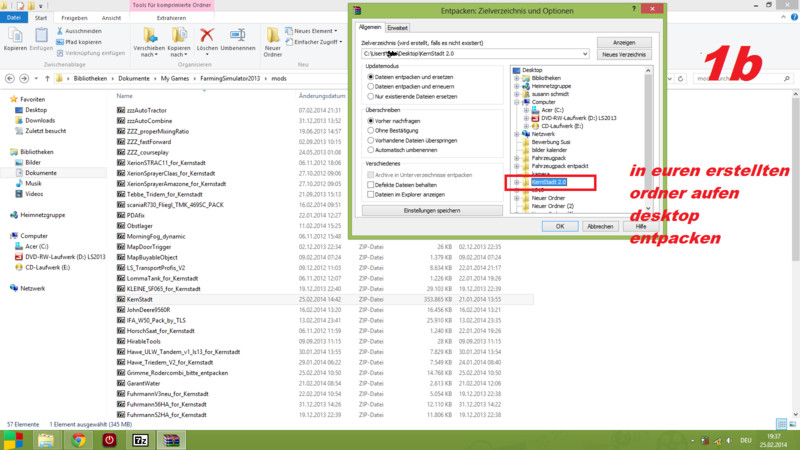
Task: Open the Zielverzeichnis path dropdown
Action: [586, 53]
